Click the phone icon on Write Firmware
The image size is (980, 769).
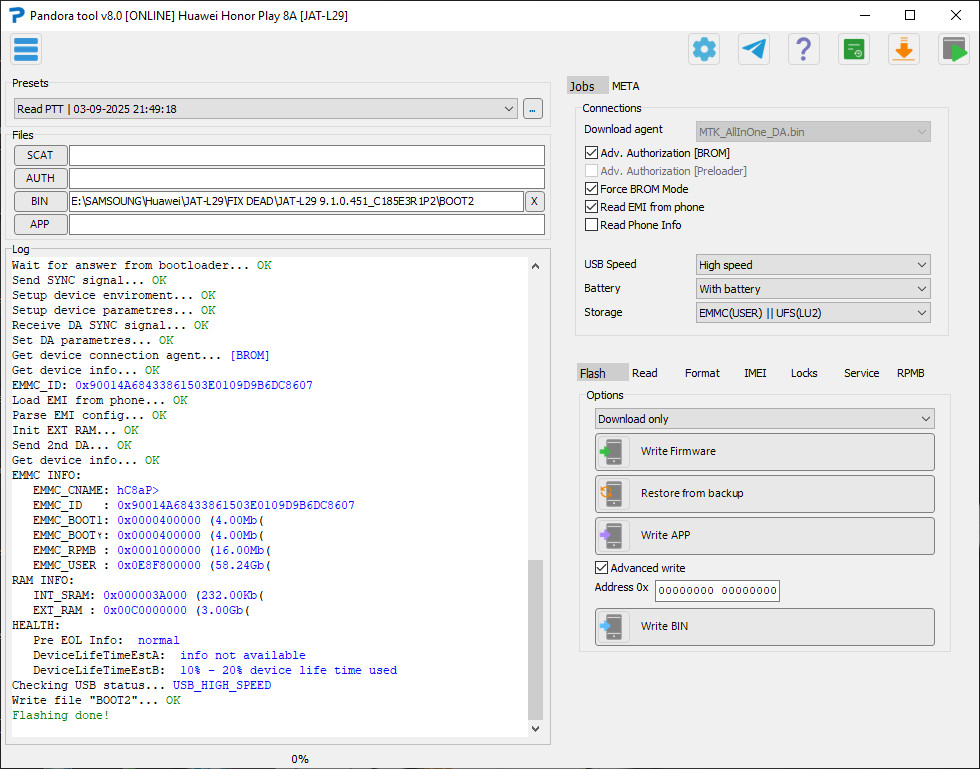pos(612,451)
